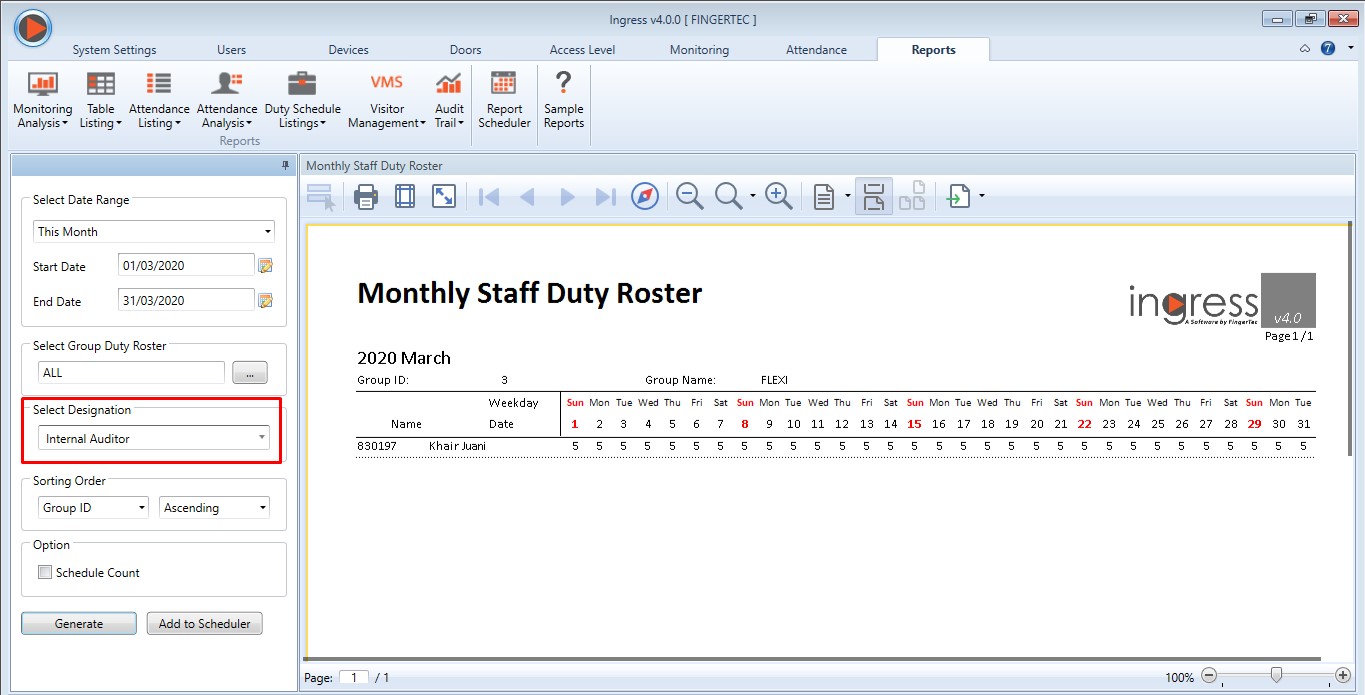Open Attendance Analysis reports menu
Viewport: 1365px width, 695px height.
(x=227, y=101)
